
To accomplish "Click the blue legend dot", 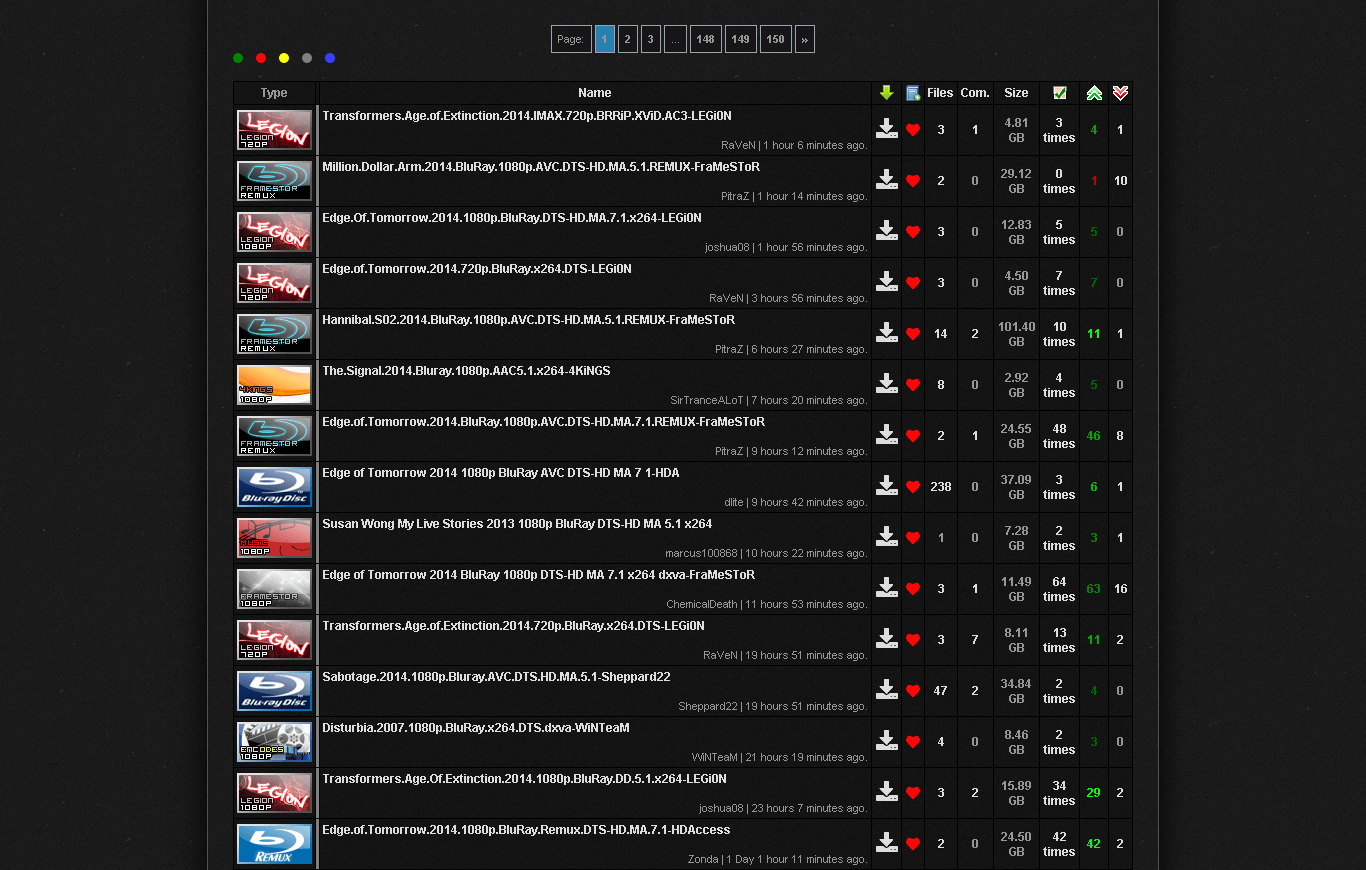I will 330,58.
